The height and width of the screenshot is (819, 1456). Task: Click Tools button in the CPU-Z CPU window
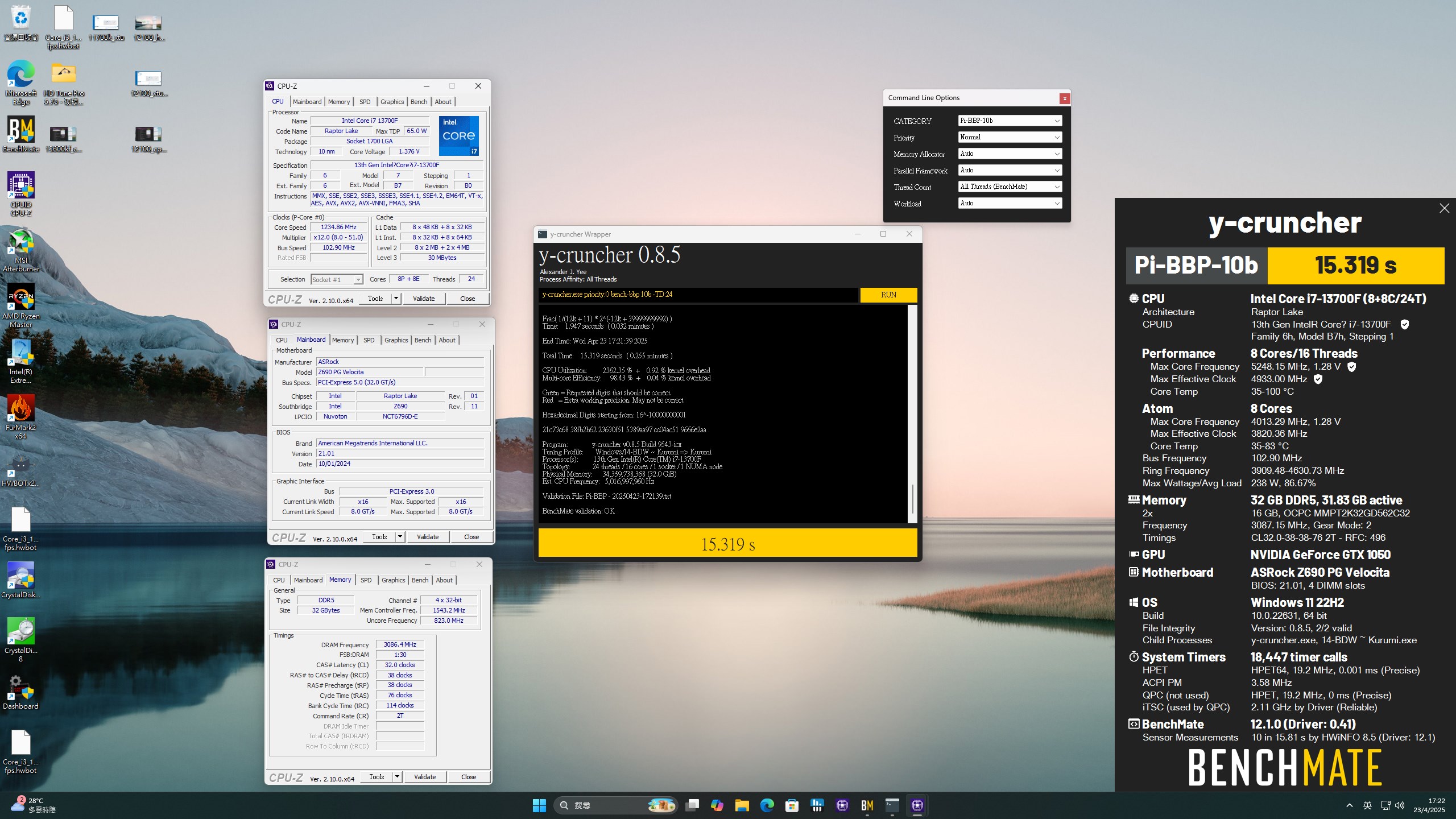(x=375, y=299)
